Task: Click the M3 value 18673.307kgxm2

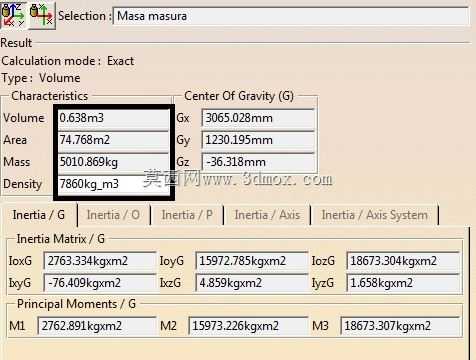Action: click(400, 326)
